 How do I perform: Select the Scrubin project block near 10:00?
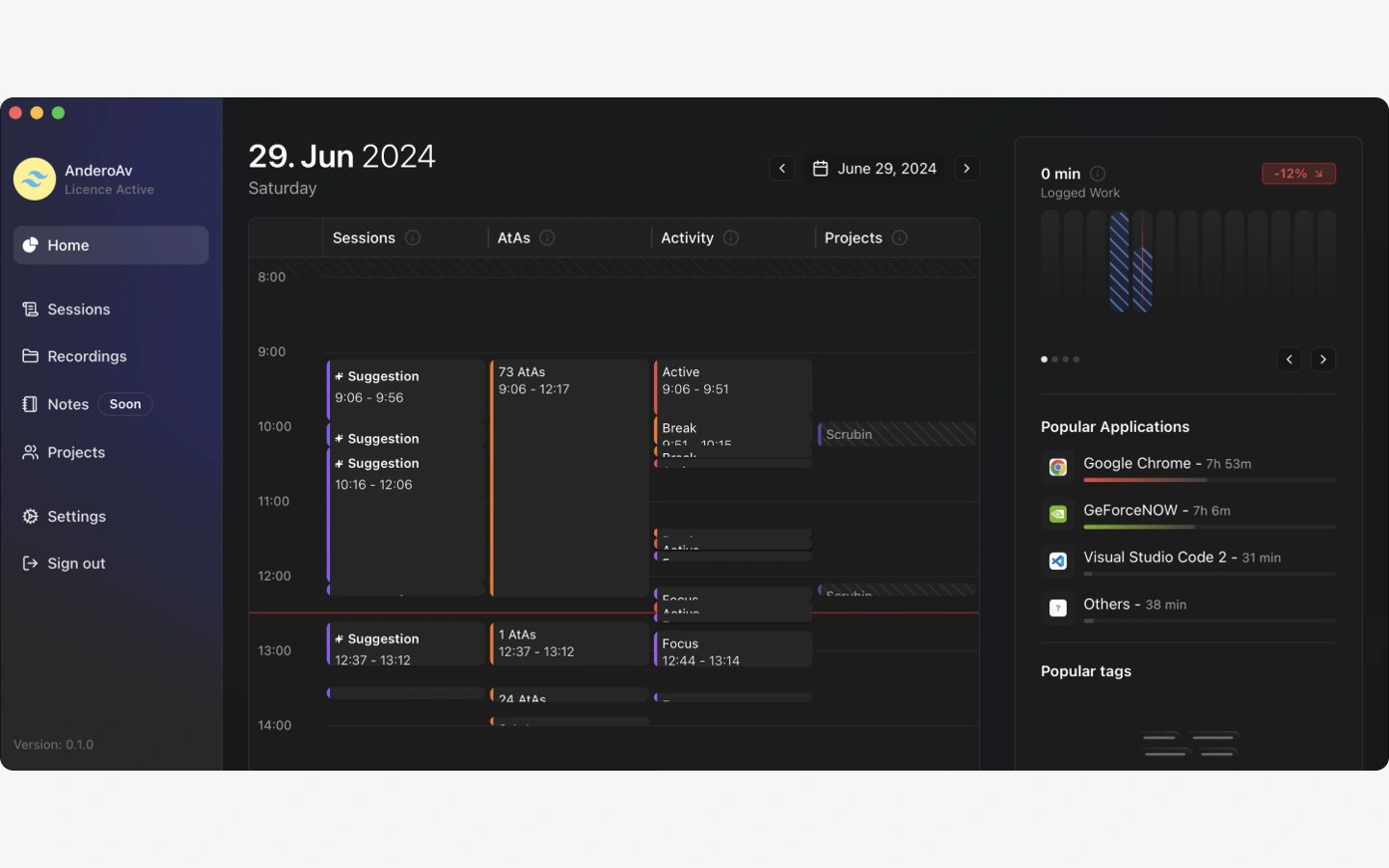tap(897, 434)
